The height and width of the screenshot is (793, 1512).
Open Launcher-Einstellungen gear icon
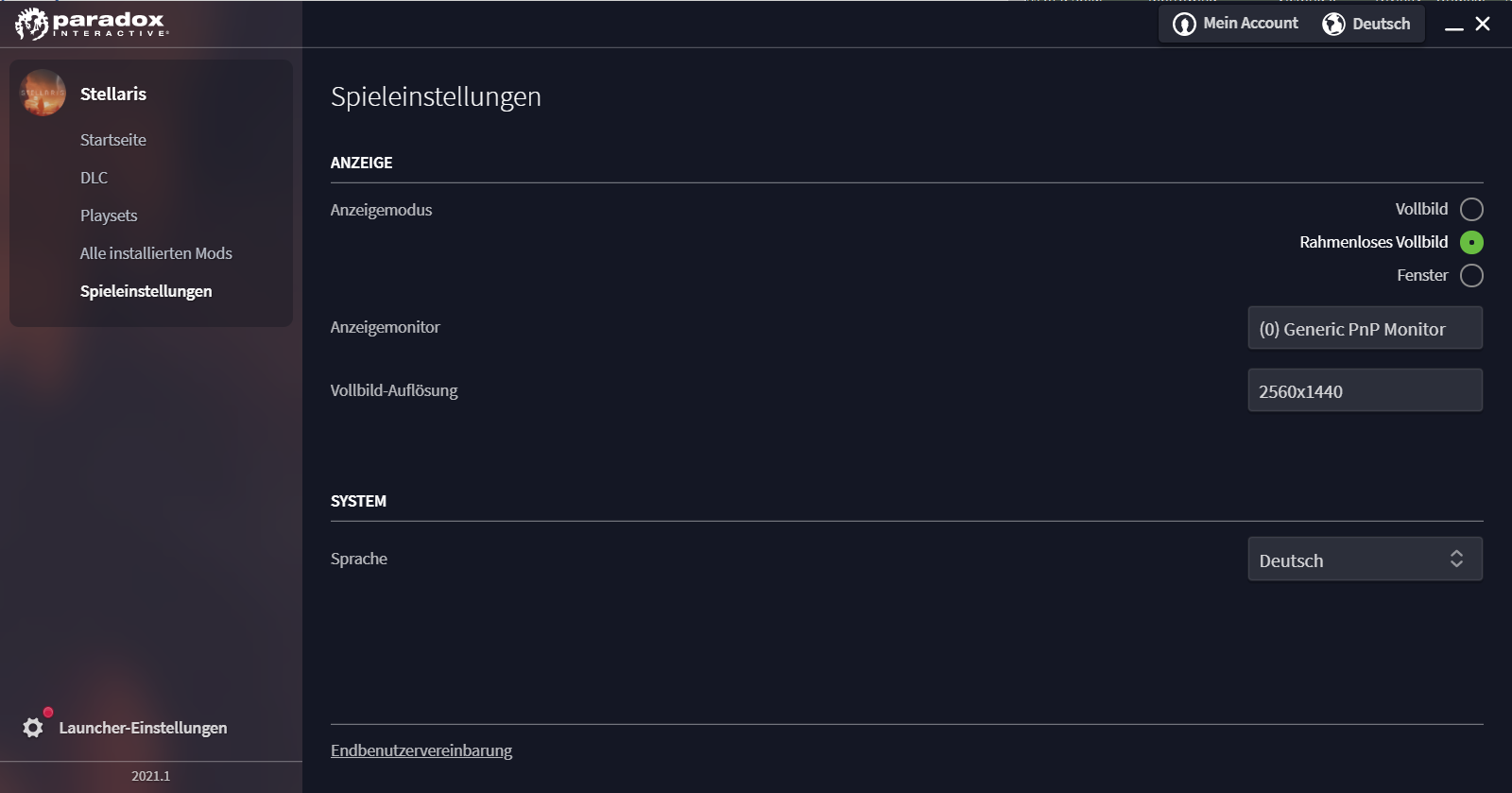pyautogui.click(x=33, y=727)
